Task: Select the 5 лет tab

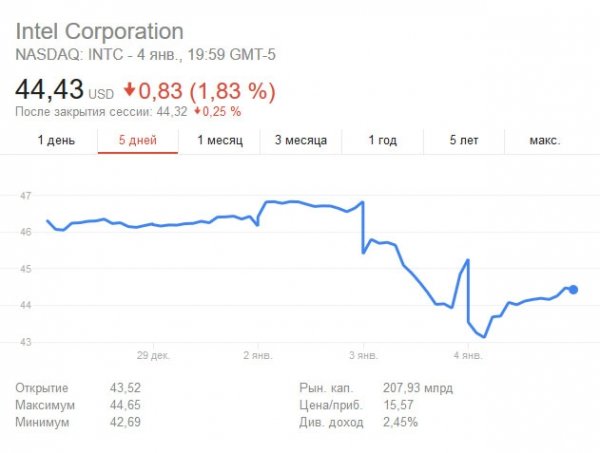Action: [x=464, y=140]
